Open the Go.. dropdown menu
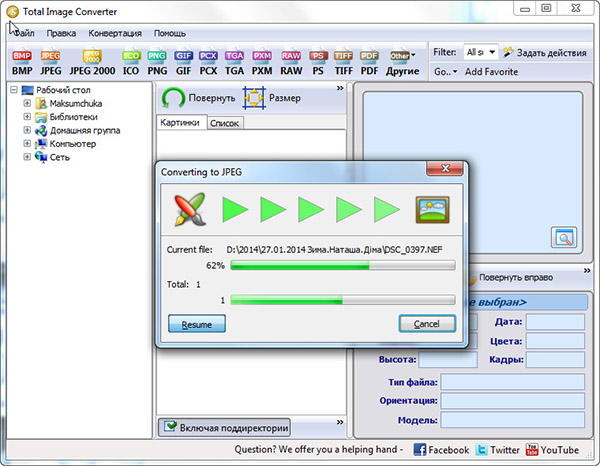 (446, 72)
